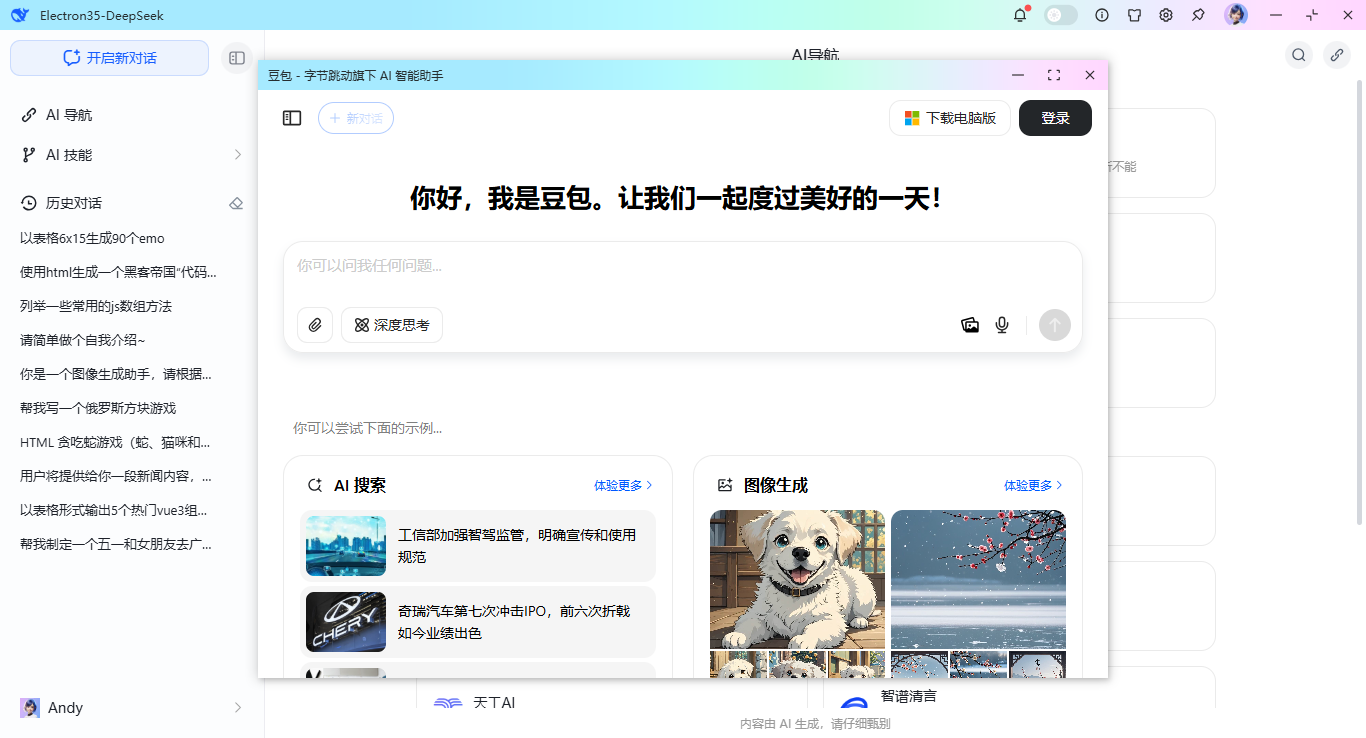
Task: Expand the AI 技能 chevron arrow
Action: coord(238,155)
